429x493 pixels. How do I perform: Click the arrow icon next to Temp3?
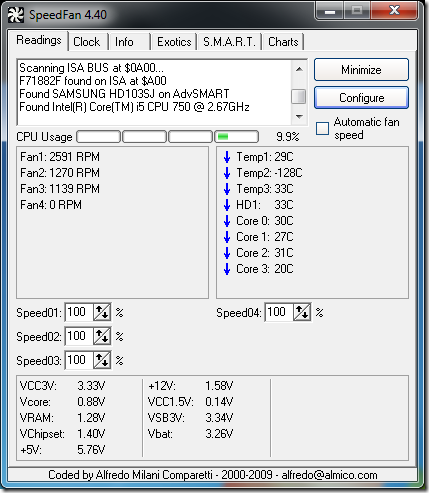tap(227, 189)
